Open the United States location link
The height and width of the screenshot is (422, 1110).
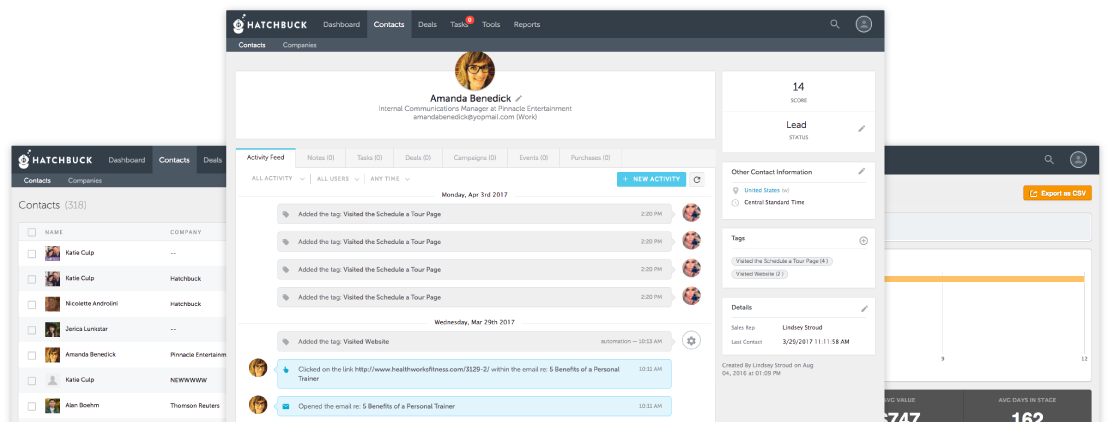(762, 190)
